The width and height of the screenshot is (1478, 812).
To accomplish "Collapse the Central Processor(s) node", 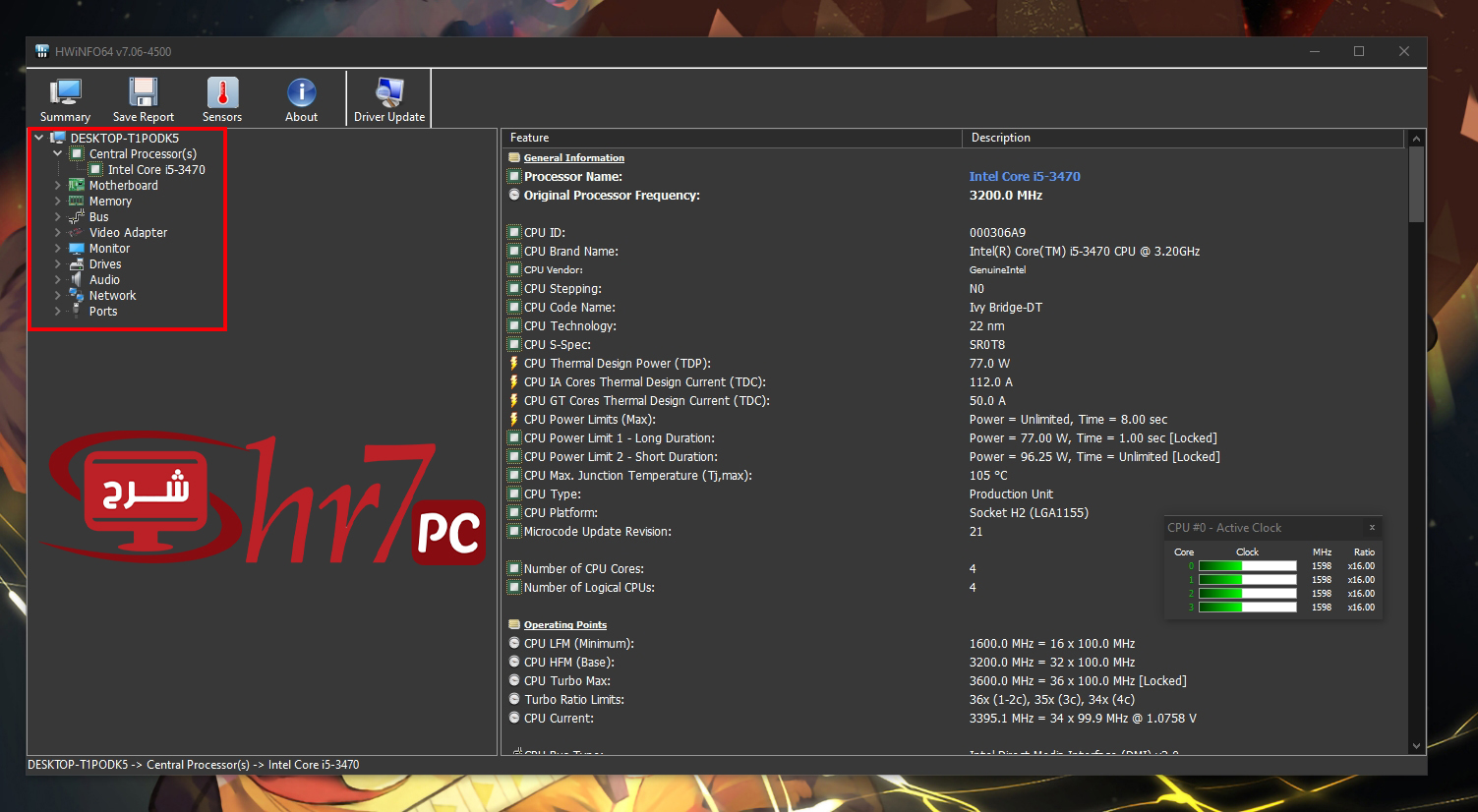I will click(57, 153).
